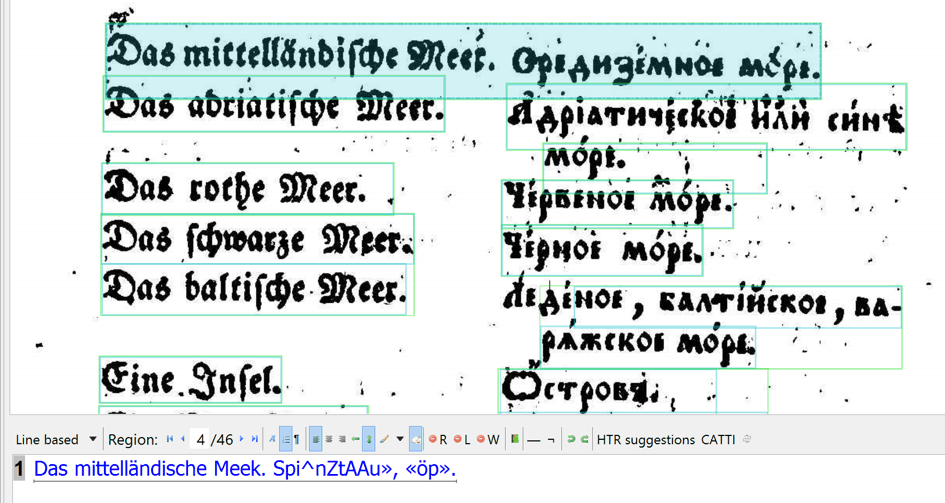
Task: Click the left text alignment icon
Action: point(316,439)
